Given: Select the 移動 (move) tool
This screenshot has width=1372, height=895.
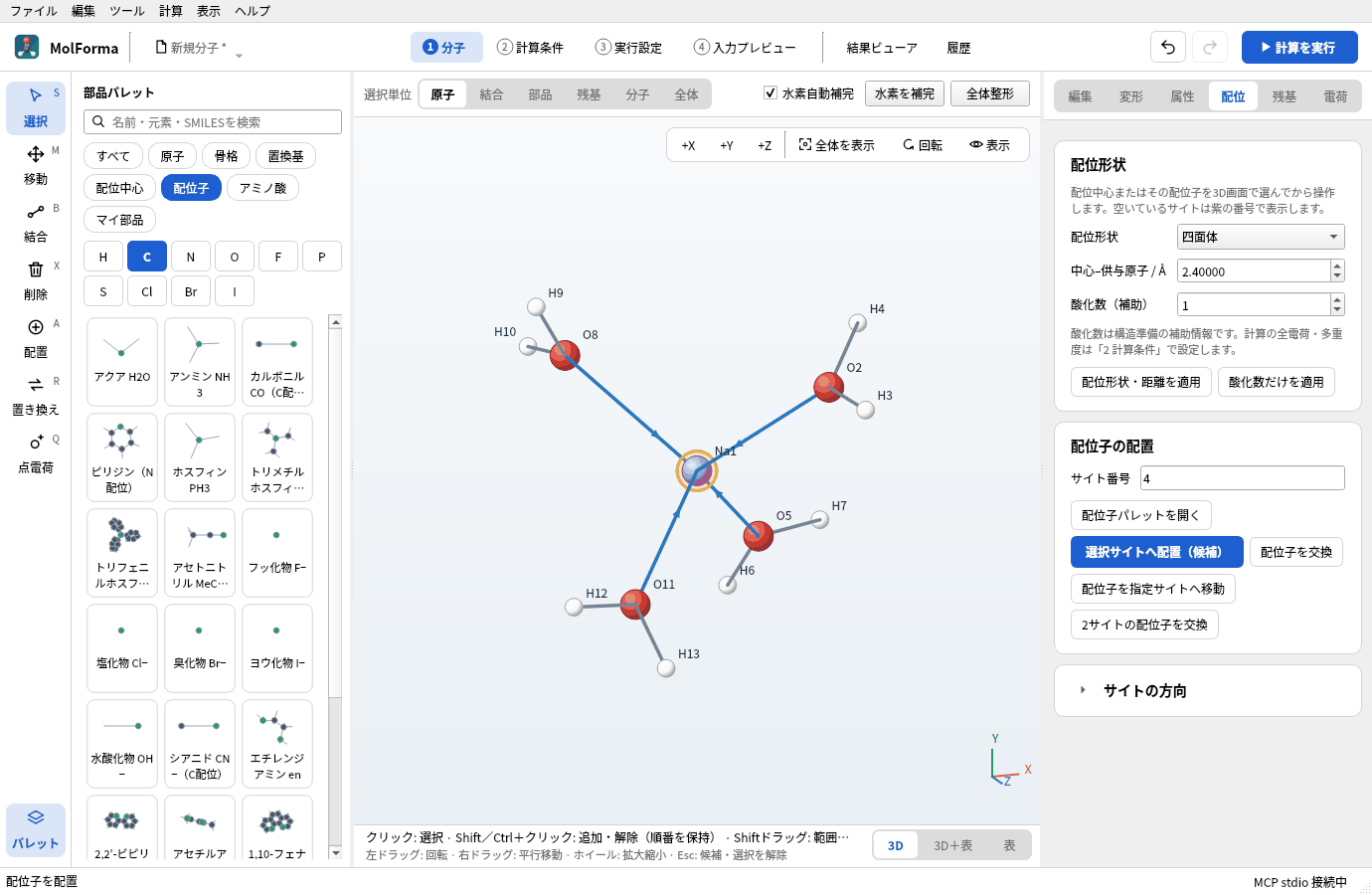Looking at the screenshot, I should (36, 165).
